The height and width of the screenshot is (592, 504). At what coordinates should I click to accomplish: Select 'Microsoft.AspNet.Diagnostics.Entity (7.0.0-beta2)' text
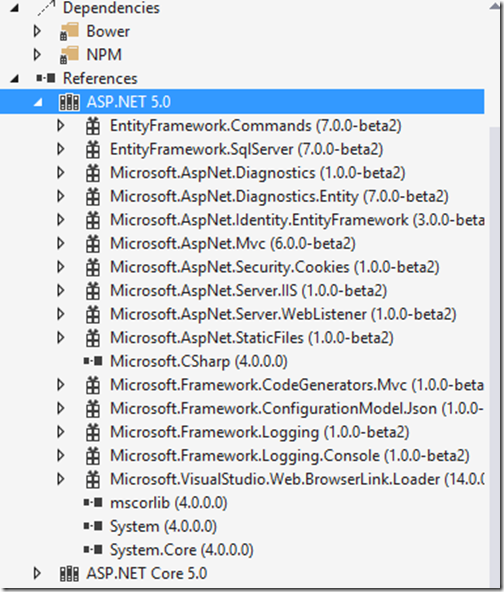(x=279, y=196)
